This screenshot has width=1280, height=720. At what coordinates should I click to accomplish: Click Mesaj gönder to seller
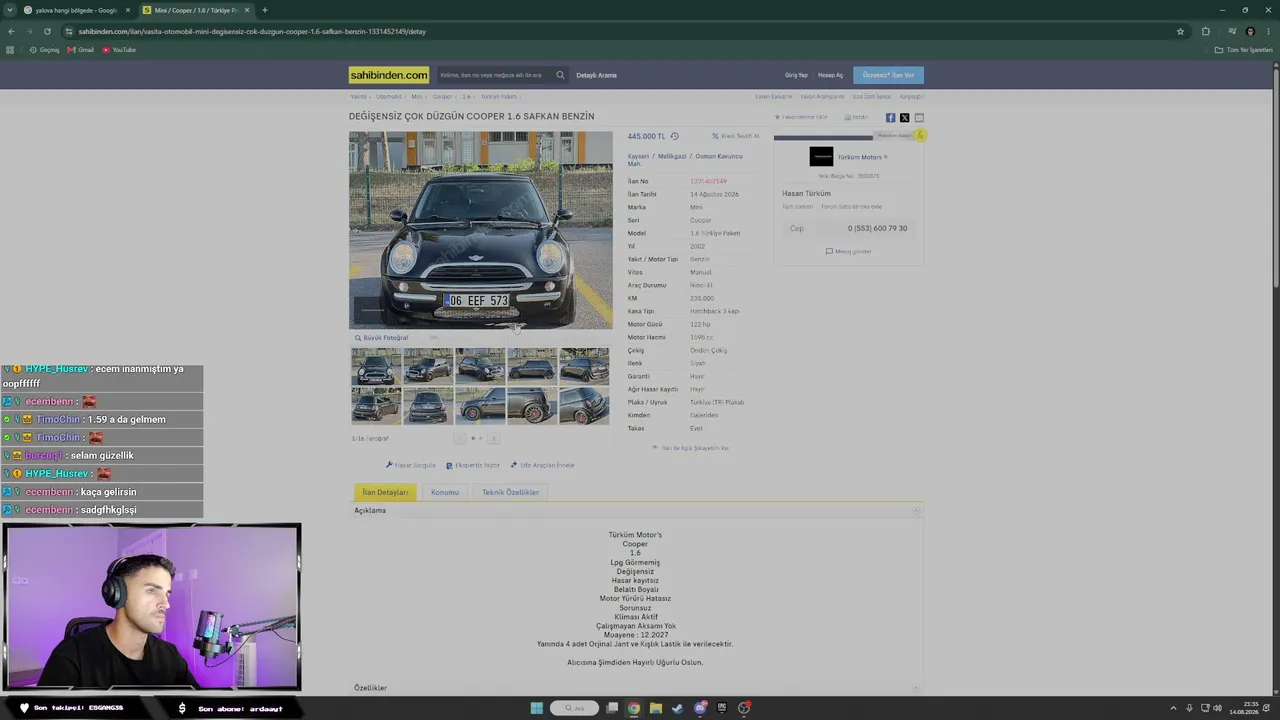[849, 251]
